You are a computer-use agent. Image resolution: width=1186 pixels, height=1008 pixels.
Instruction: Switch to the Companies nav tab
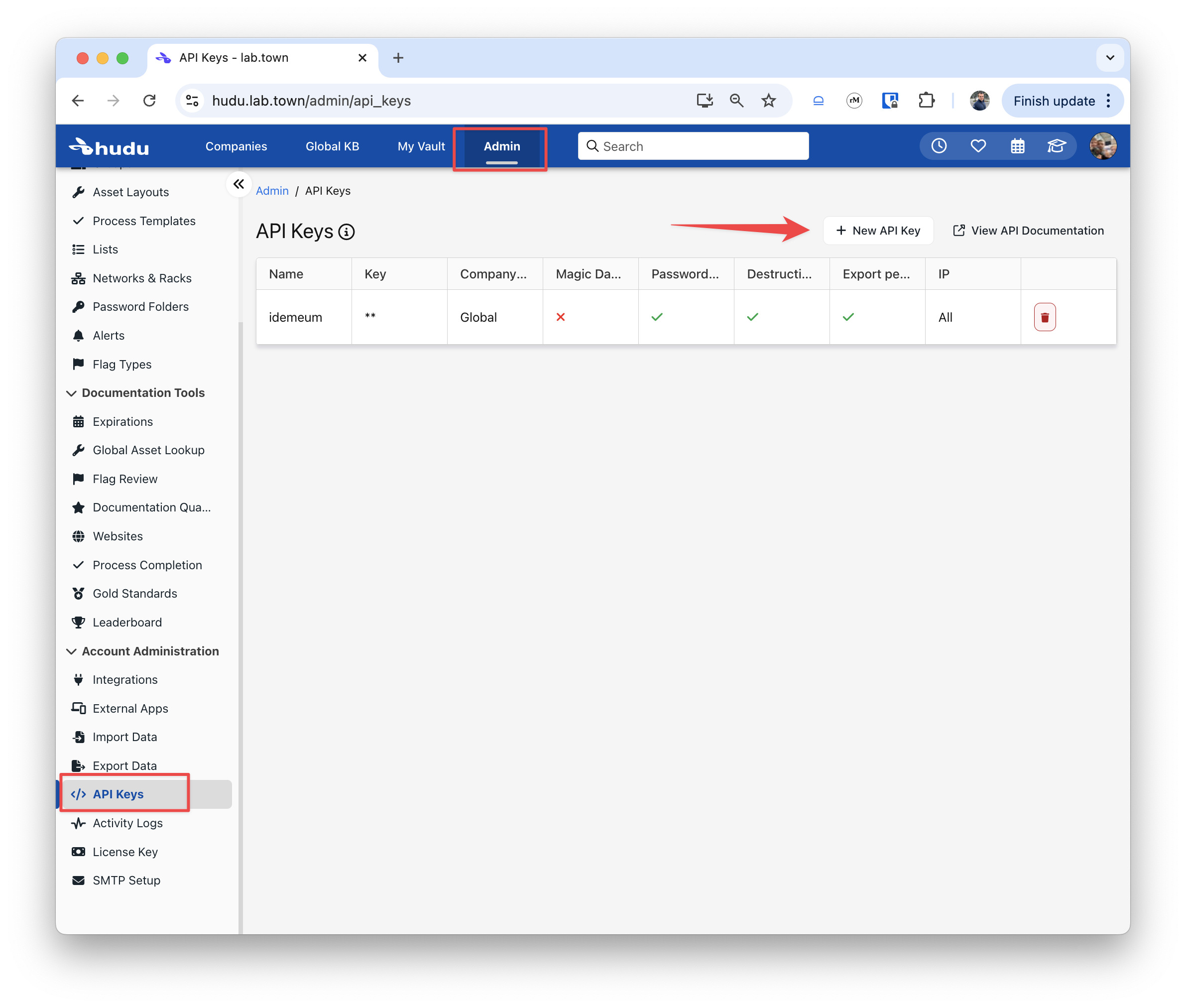tap(236, 146)
